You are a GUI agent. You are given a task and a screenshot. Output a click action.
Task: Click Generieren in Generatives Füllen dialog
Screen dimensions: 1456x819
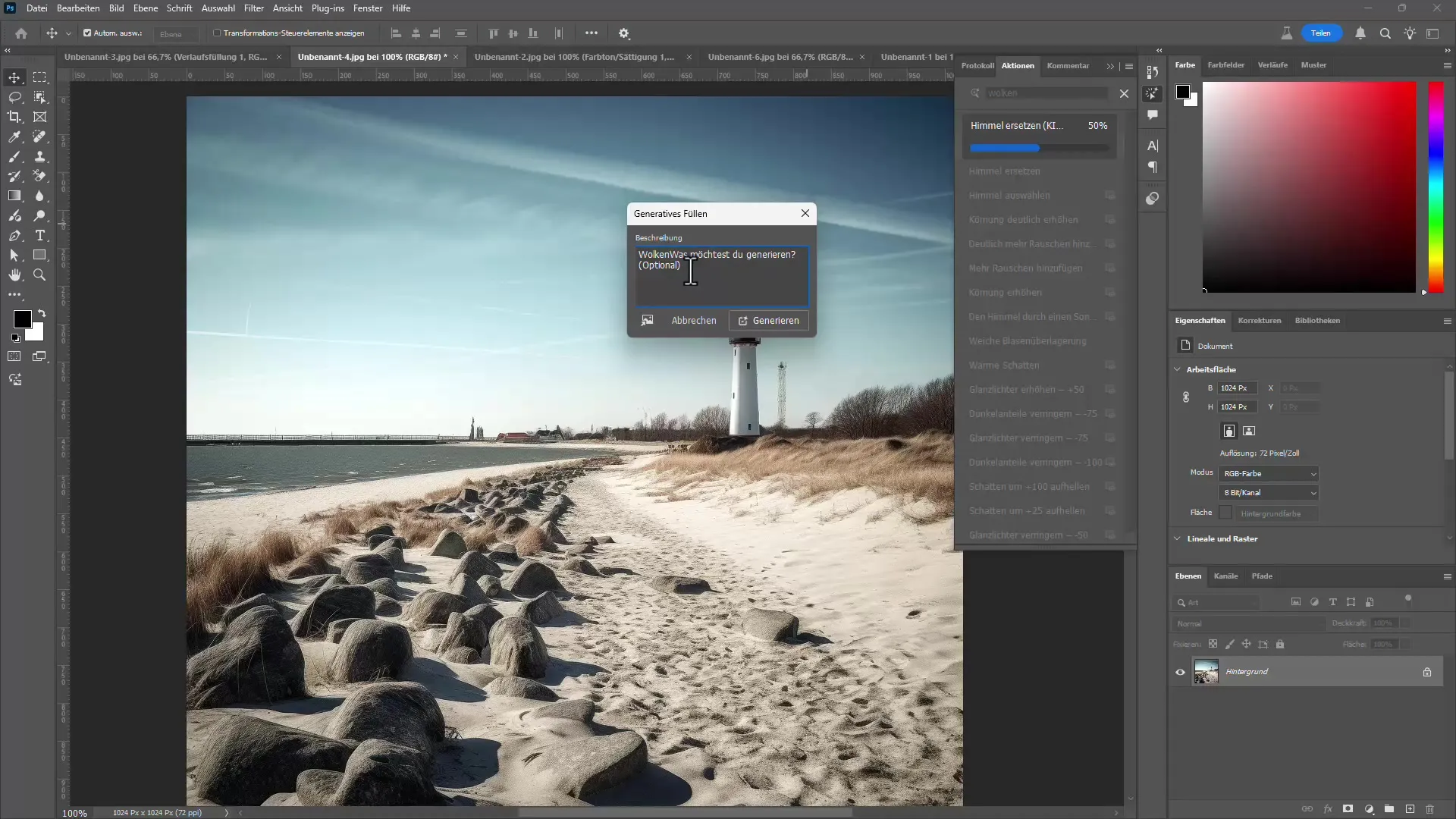coord(769,321)
